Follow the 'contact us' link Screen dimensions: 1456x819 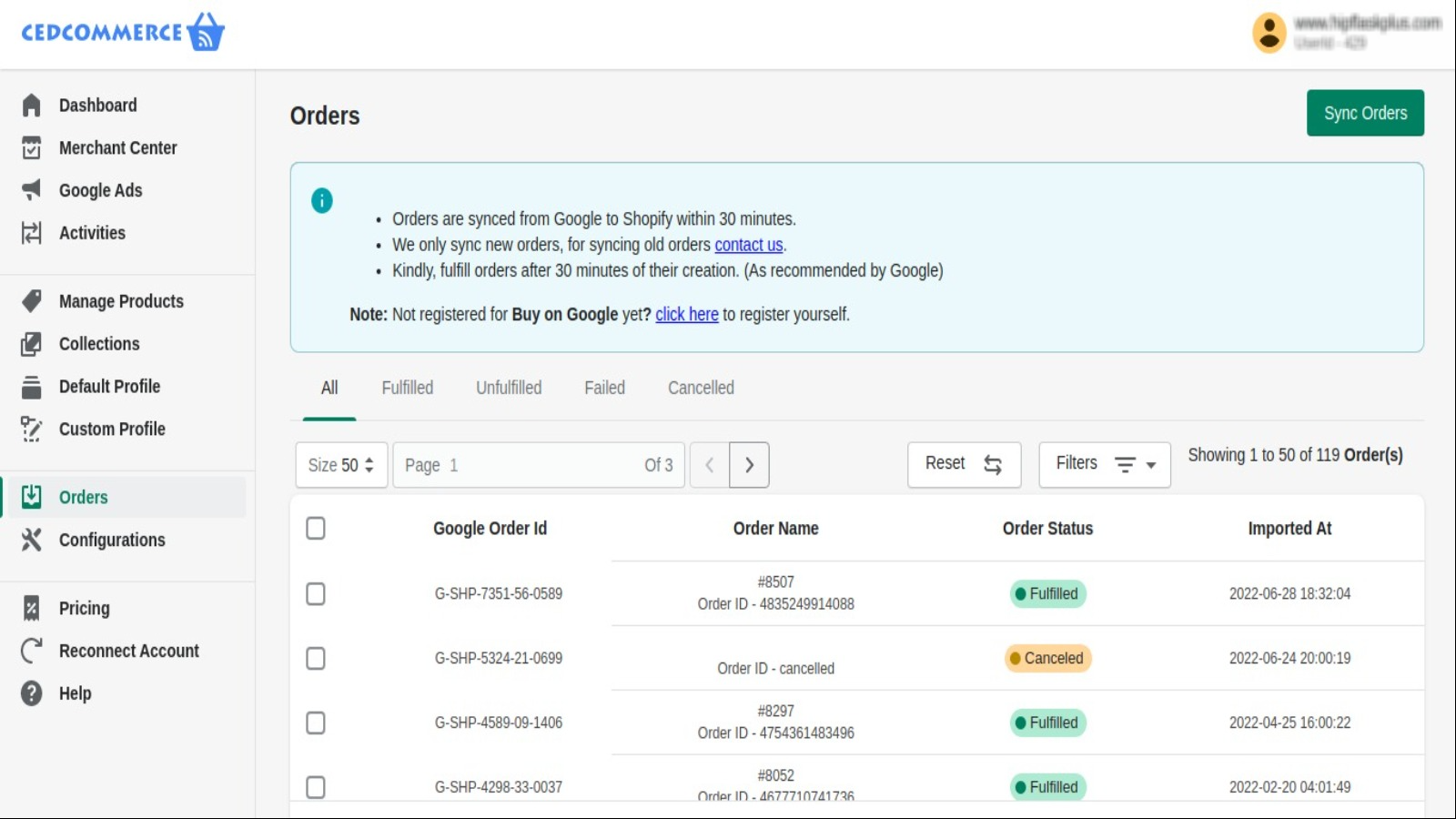pos(748,245)
